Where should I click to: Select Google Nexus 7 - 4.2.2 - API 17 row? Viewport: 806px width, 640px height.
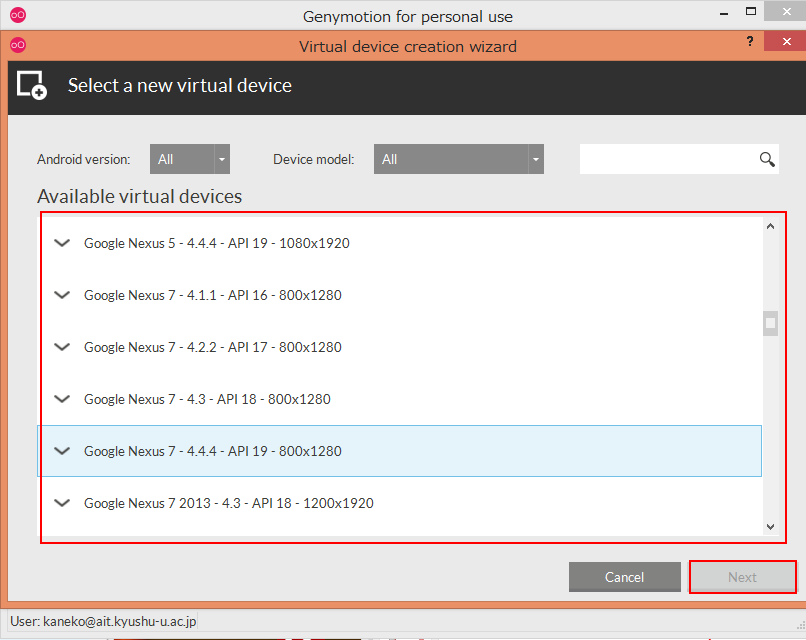point(399,347)
